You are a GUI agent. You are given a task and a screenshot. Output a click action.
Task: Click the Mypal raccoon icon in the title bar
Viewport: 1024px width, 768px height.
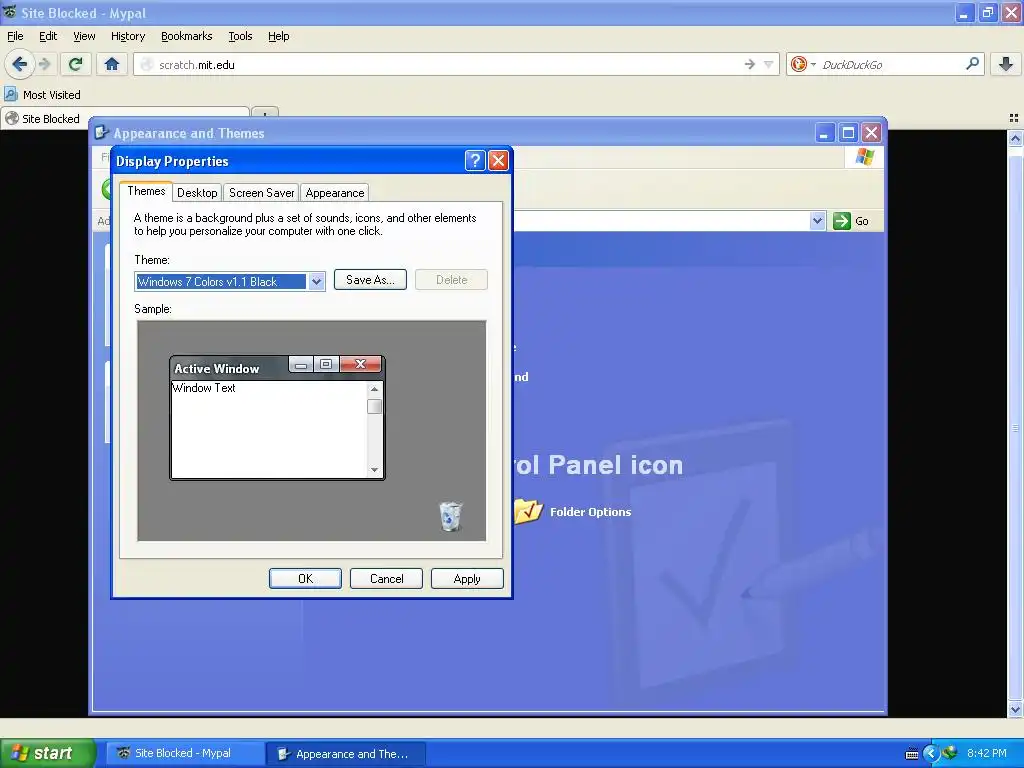pyautogui.click(x=10, y=12)
